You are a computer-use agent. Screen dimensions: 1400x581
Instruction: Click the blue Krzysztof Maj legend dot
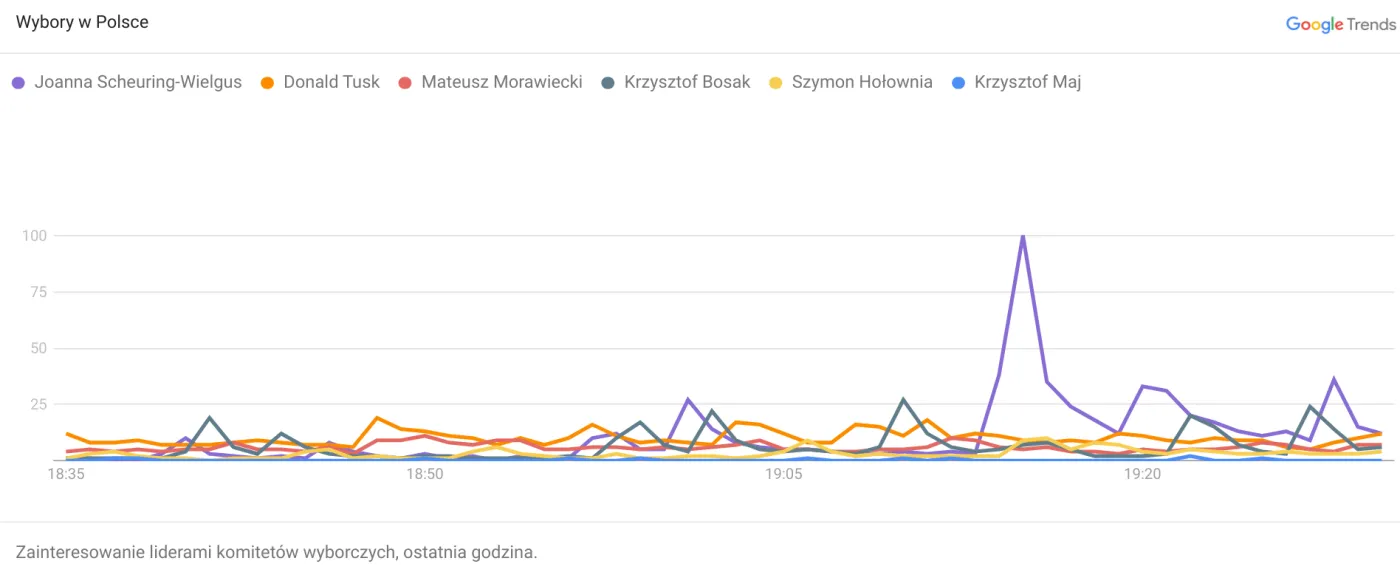point(958,83)
